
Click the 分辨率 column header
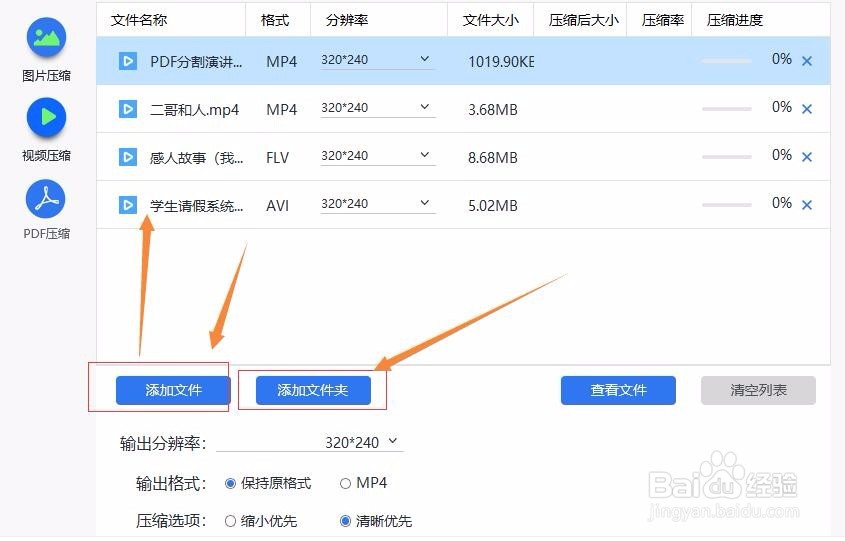(347, 20)
